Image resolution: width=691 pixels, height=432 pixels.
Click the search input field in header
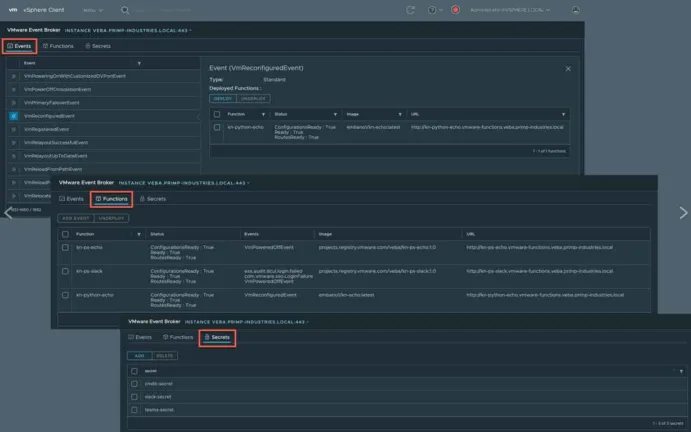[x=164, y=10]
